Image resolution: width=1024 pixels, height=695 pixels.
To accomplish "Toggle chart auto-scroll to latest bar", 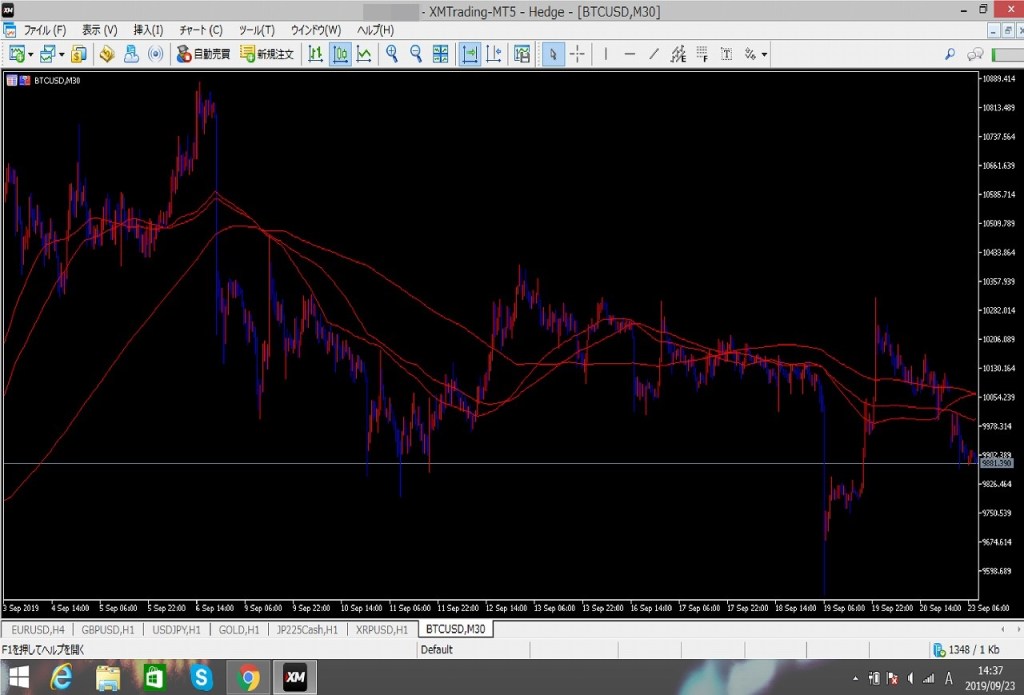I will pyautogui.click(x=469, y=54).
